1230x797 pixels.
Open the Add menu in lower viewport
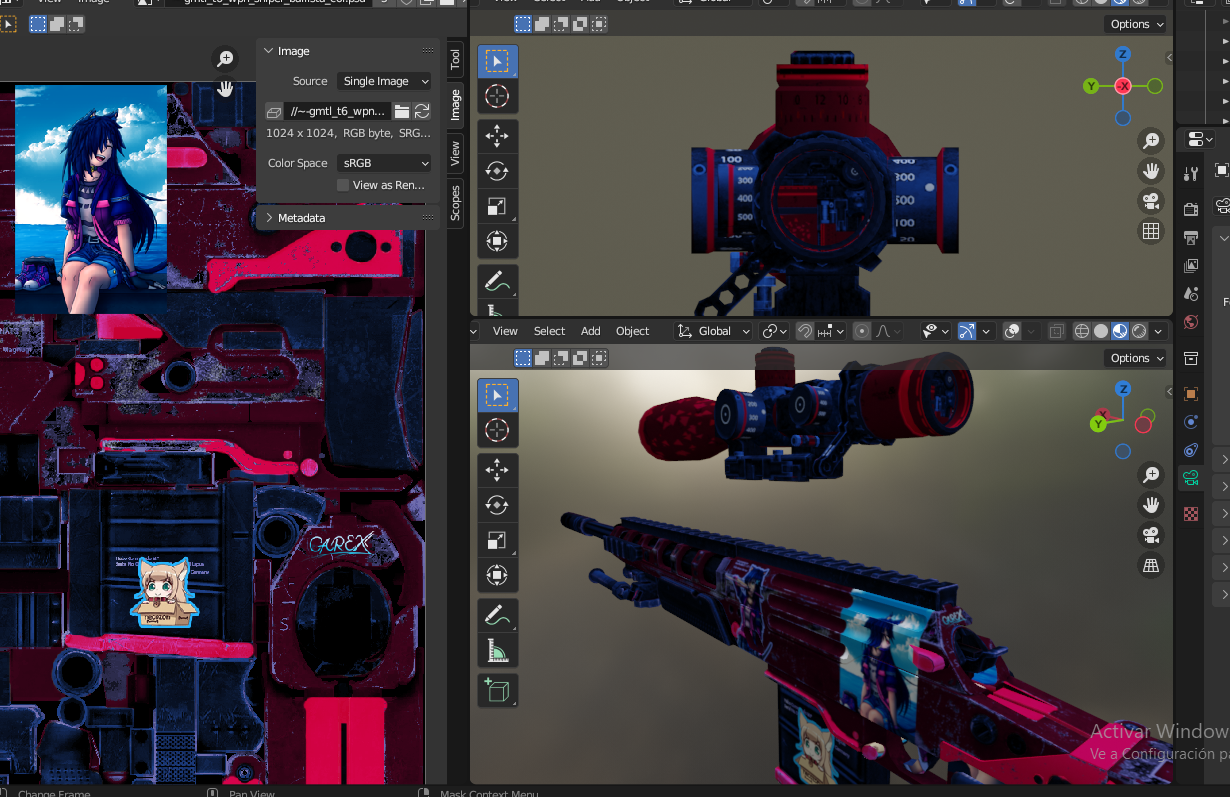[x=591, y=331]
